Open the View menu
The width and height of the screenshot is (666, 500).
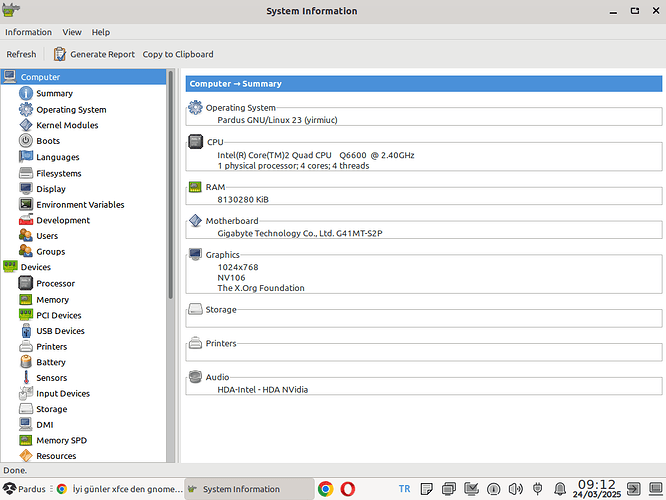click(x=72, y=32)
